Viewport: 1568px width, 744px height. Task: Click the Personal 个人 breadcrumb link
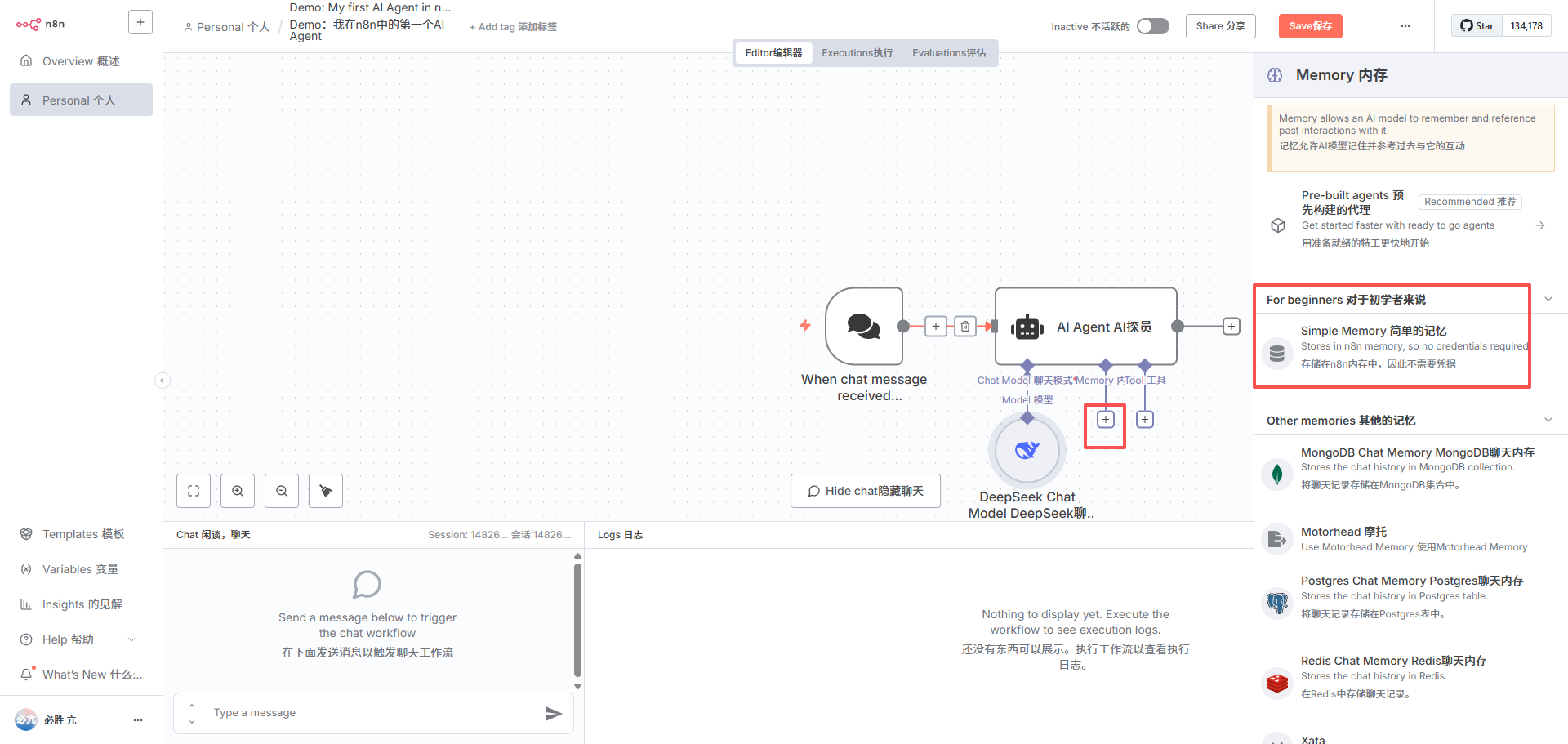227,27
